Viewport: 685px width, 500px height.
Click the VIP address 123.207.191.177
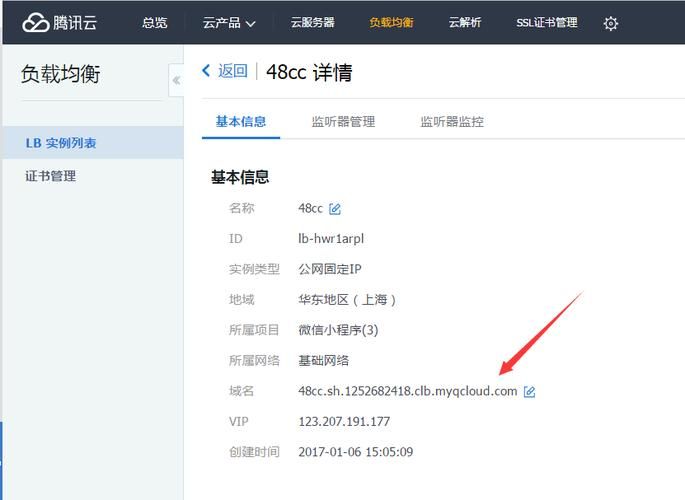(344, 421)
